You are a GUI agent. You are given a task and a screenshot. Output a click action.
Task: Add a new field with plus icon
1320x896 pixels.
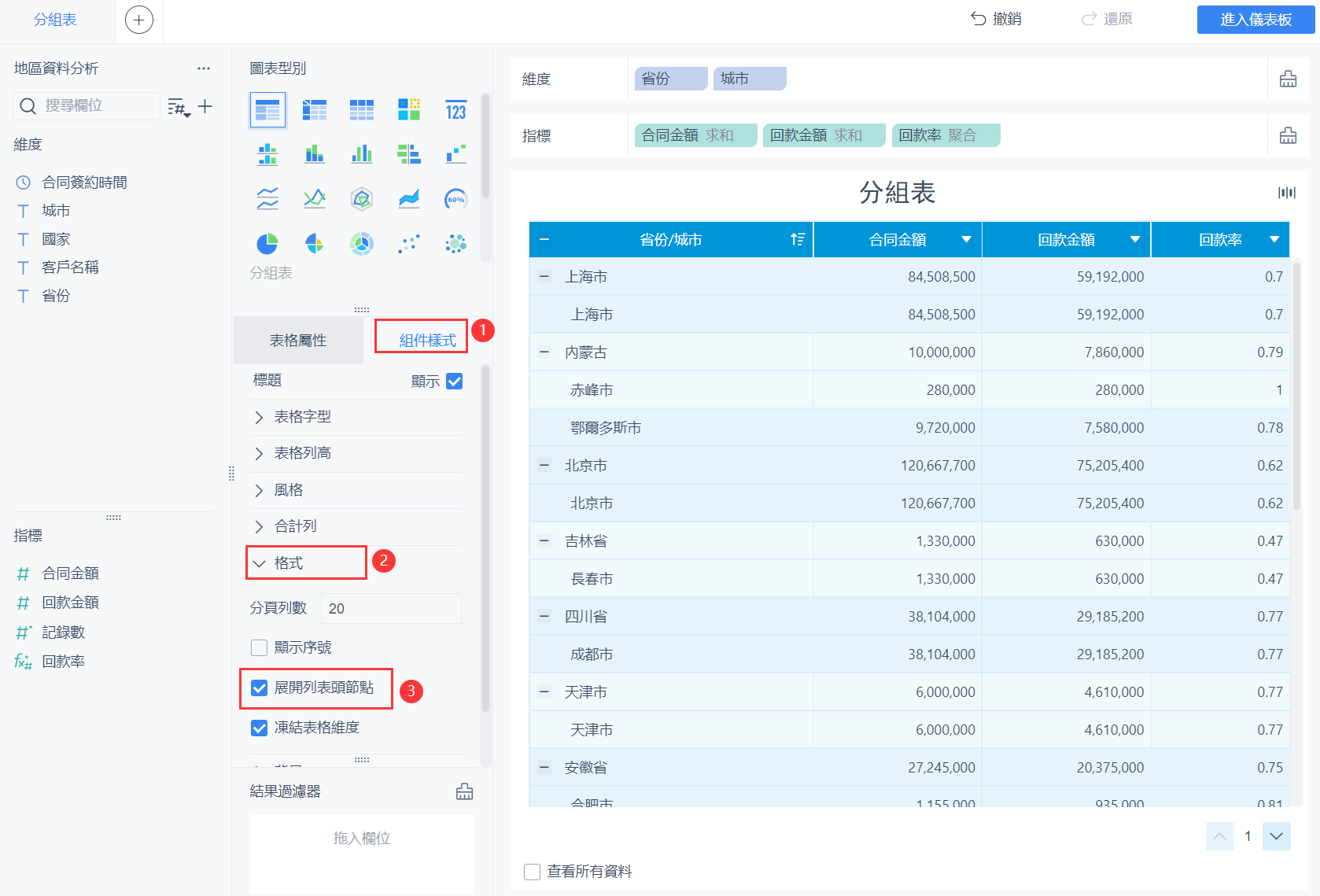(205, 106)
